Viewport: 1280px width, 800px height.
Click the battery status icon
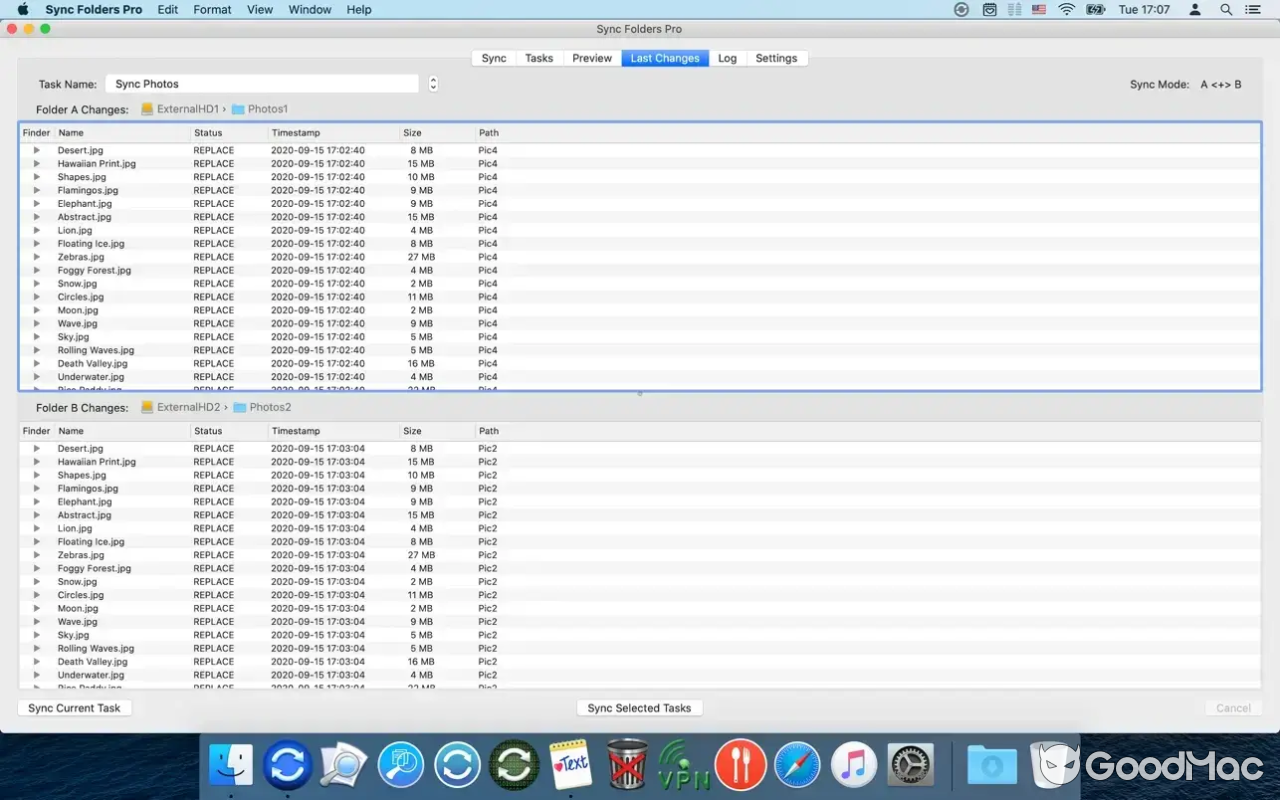click(1094, 9)
